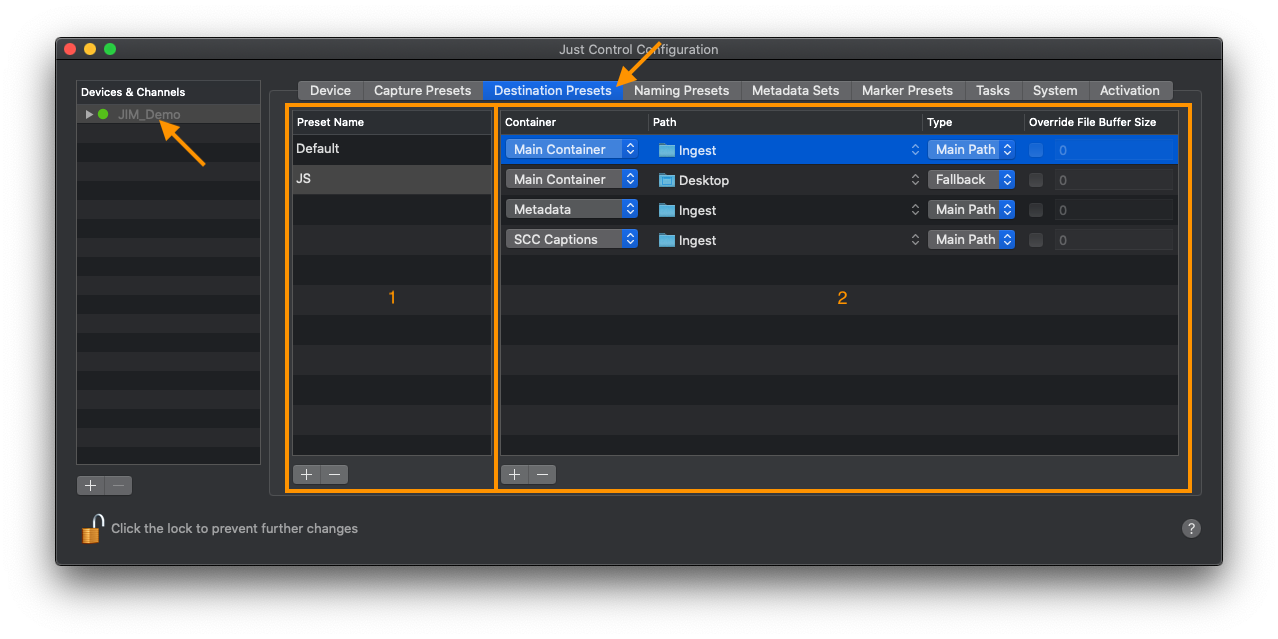Select the Destination Presets tab
Image resolution: width=1278 pixels, height=639 pixels.
(x=553, y=90)
